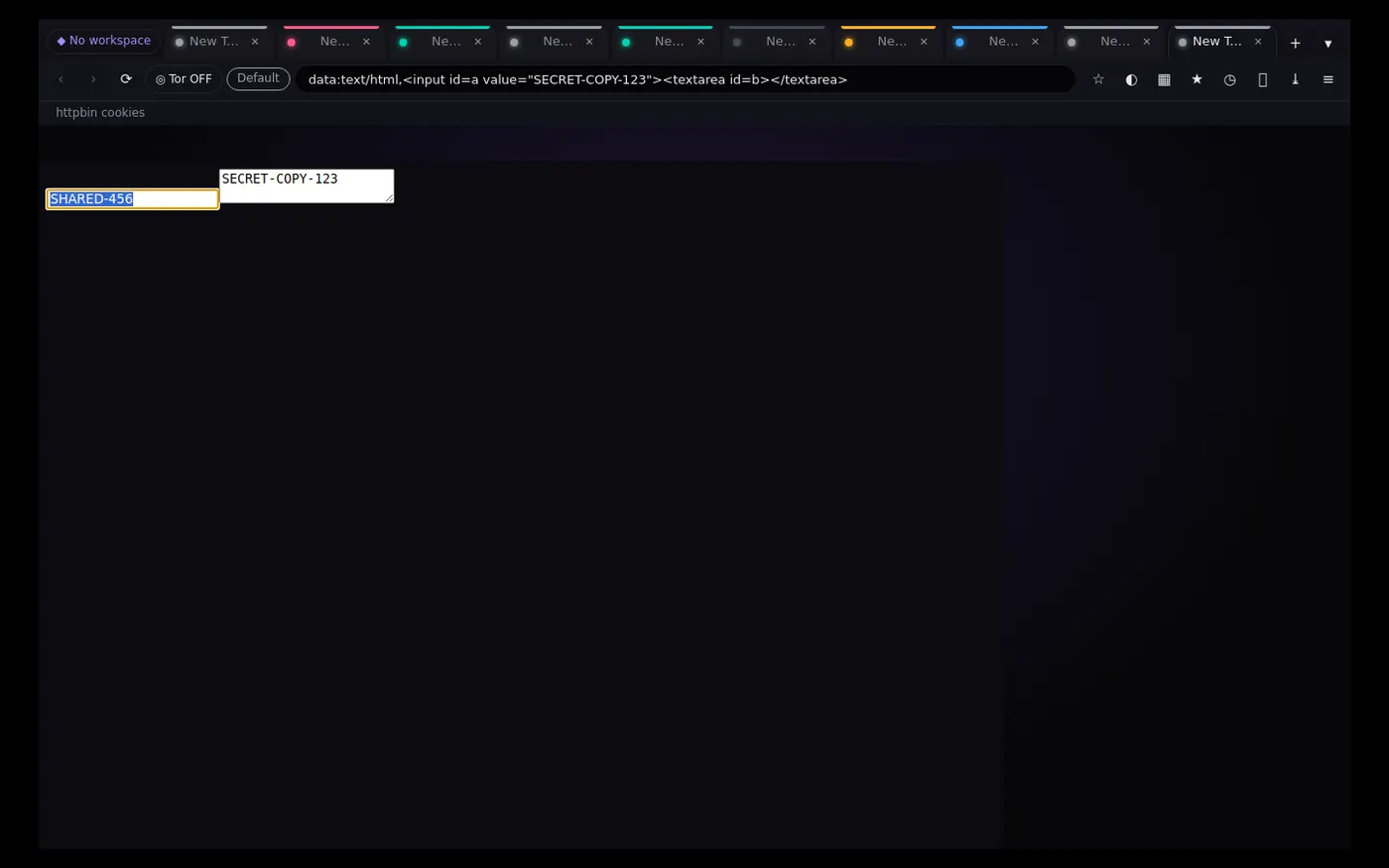Open the httpbin cookies bookmark
This screenshot has height=868, width=1389.
click(100, 113)
